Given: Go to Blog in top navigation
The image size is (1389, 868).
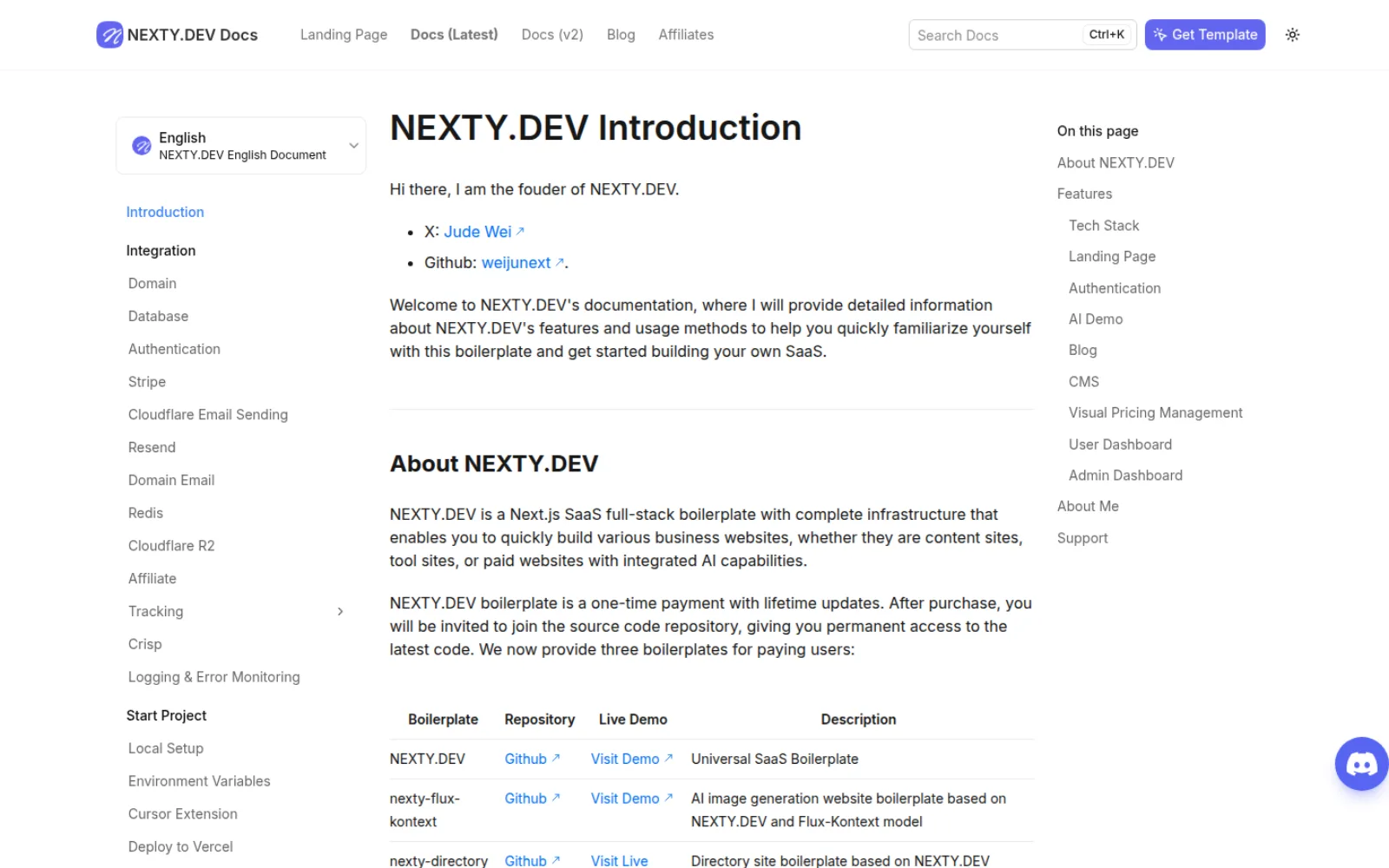Looking at the screenshot, I should (x=621, y=35).
